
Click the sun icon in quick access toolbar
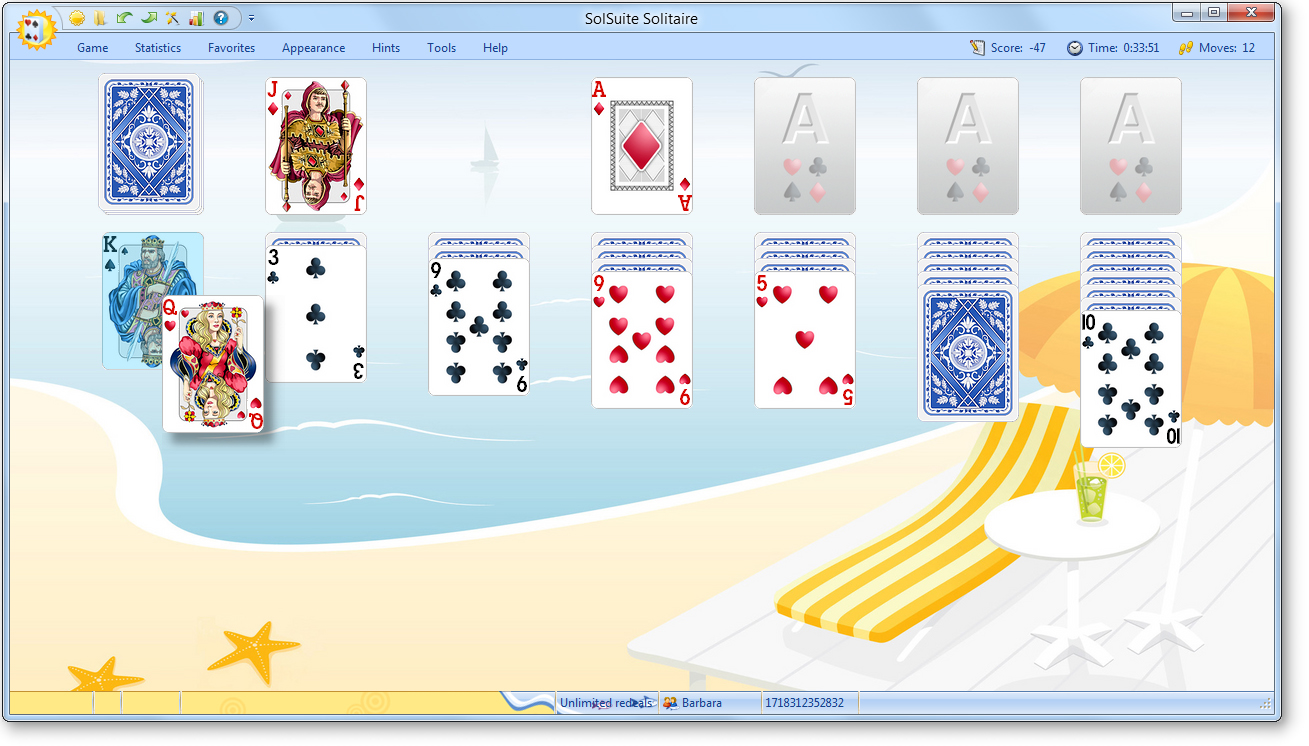pyautogui.click(x=77, y=18)
